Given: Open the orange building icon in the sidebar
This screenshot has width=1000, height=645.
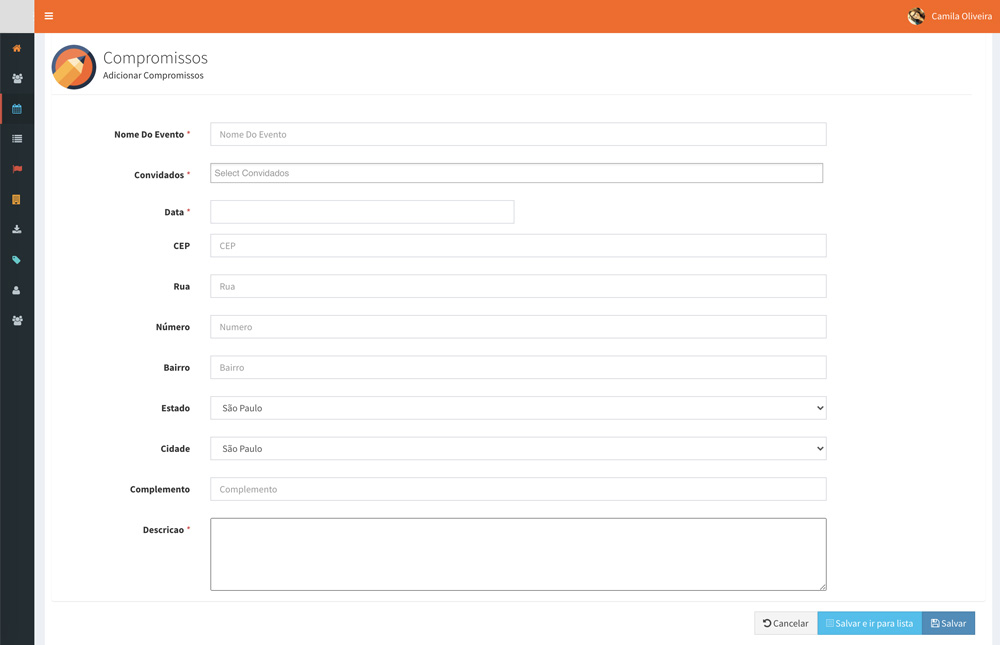Looking at the screenshot, I should tap(17, 199).
